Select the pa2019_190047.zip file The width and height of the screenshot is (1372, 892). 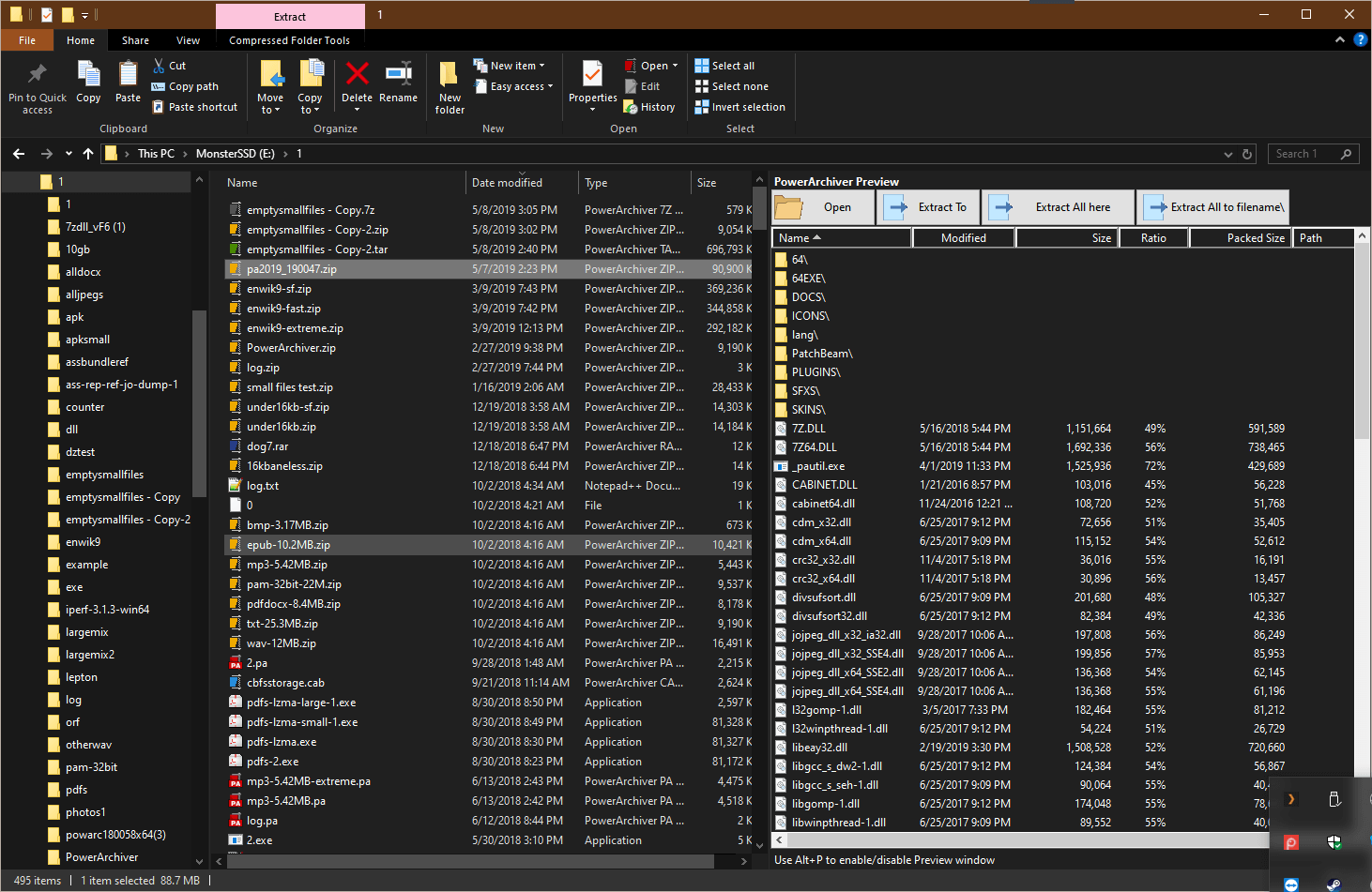point(489,269)
